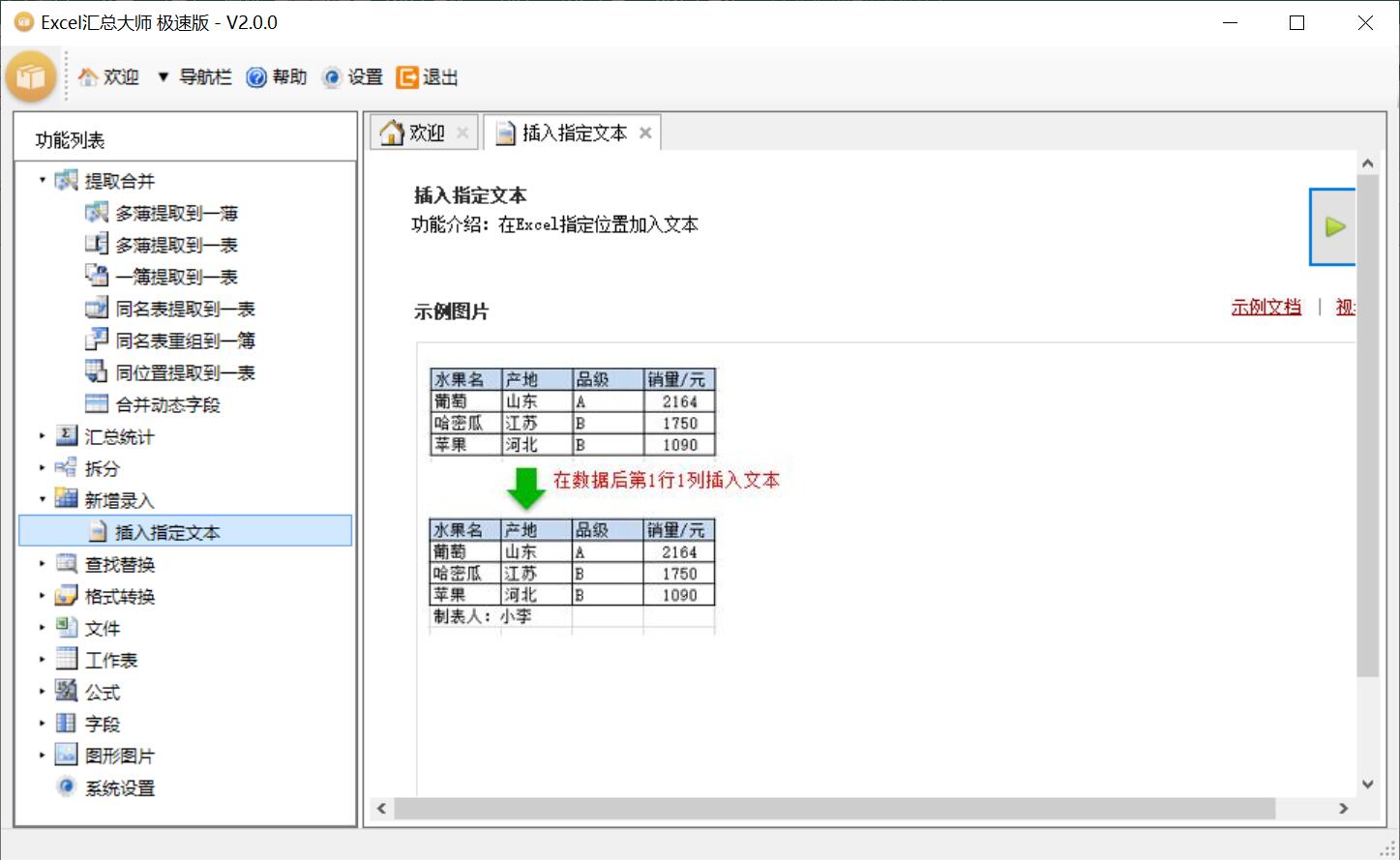Image resolution: width=1400 pixels, height=860 pixels.
Task: Click the 字段 category icon
Action: (67, 723)
